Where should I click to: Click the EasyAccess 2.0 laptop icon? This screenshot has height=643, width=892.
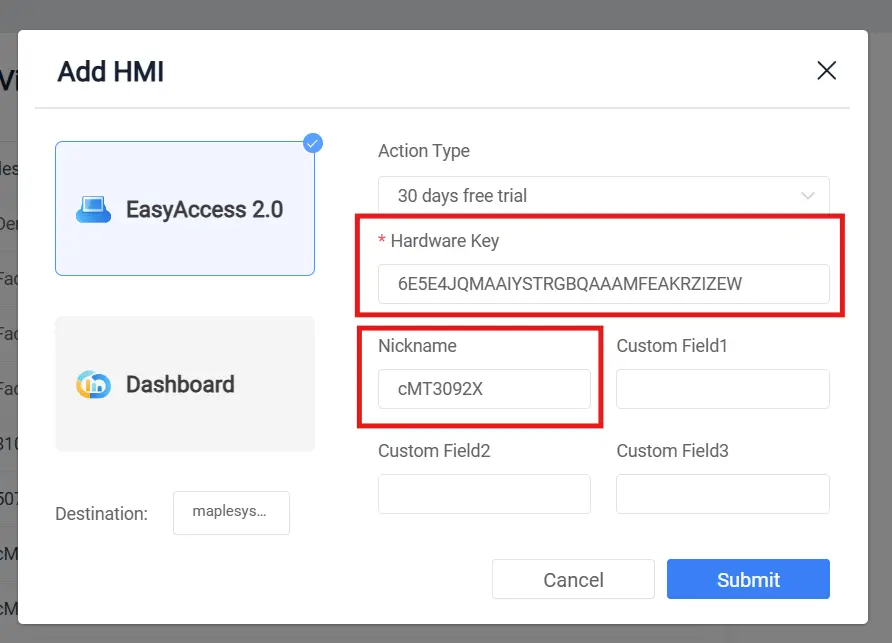93,210
